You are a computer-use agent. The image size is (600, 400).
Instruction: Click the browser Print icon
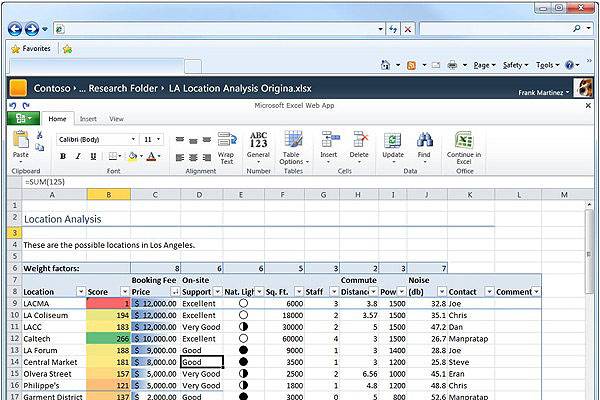tap(452, 65)
